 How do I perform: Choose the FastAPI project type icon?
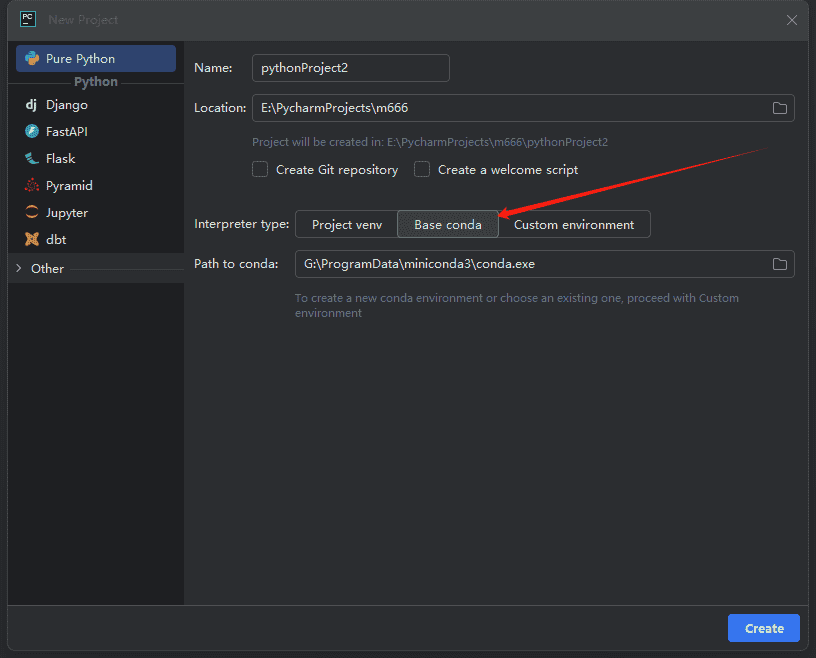[x=31, y=132]
